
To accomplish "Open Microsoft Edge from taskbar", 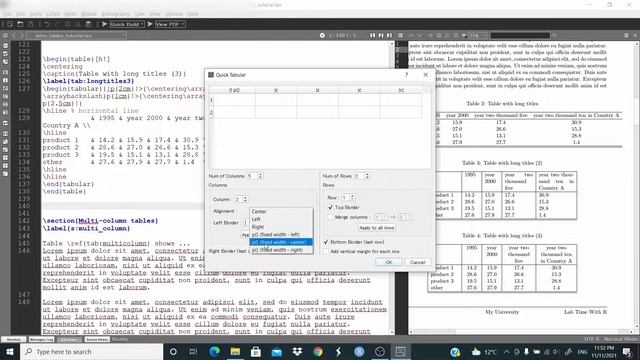I will (214, 351).
